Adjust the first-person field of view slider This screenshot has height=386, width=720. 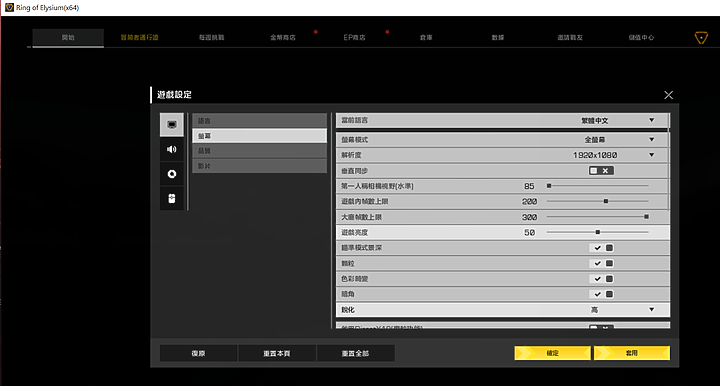click(x=597, y=186)
